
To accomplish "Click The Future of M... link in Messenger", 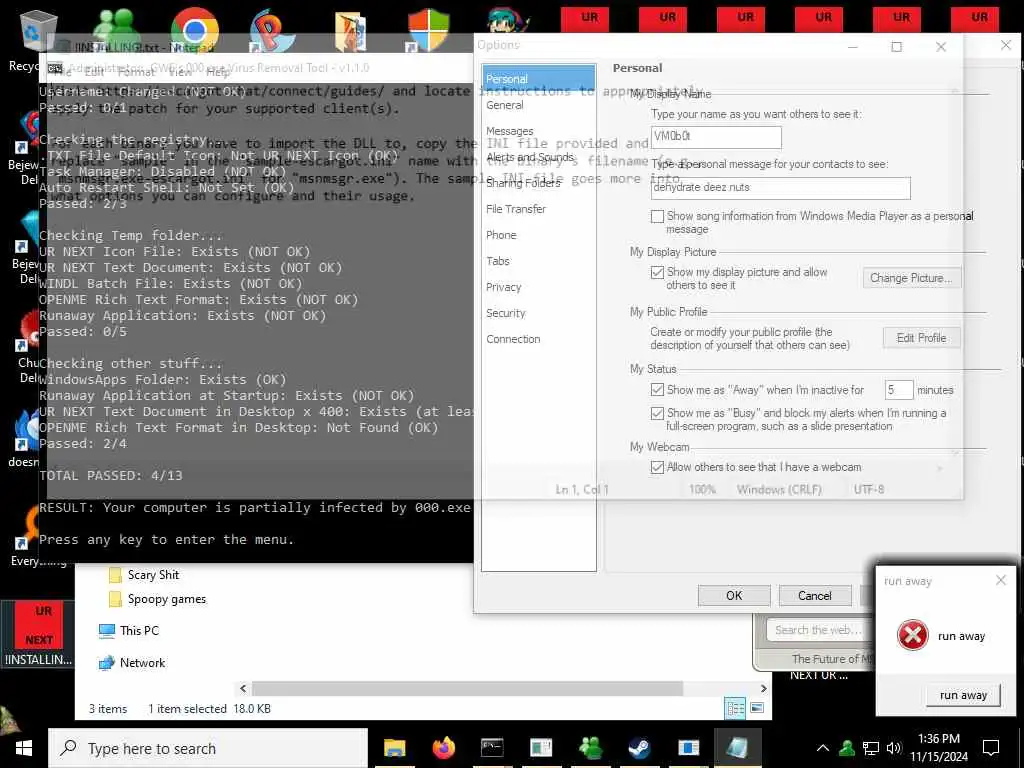I will coord(832,659).
